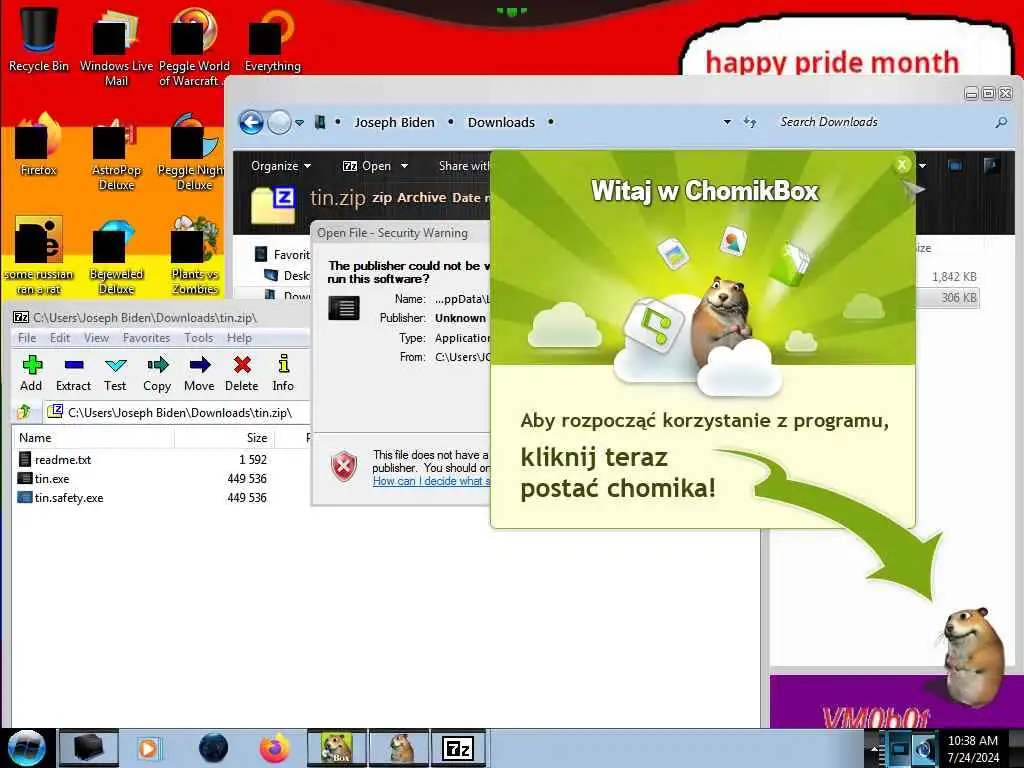The image size is (1024, 768).
Task: Expand the Open dropdown arrow in Explorer
Action: 404,166
